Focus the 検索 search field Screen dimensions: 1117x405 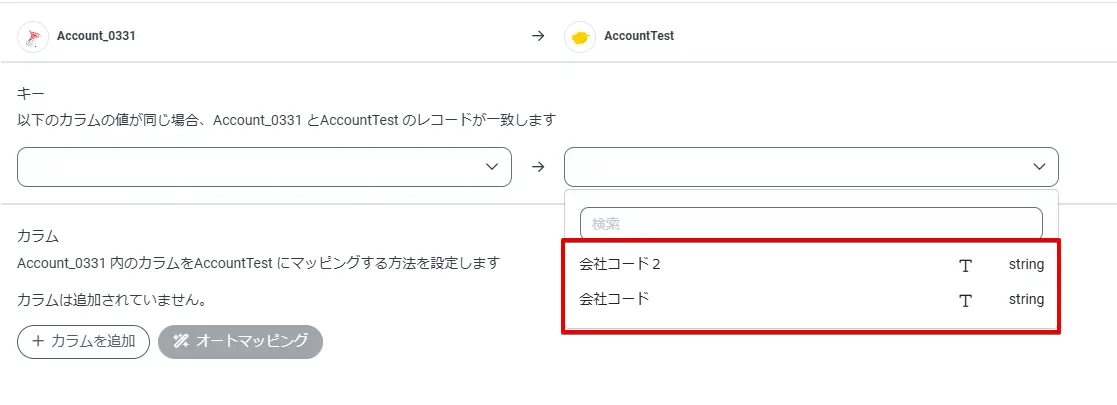pyautogui.click(x=810, y=223)
